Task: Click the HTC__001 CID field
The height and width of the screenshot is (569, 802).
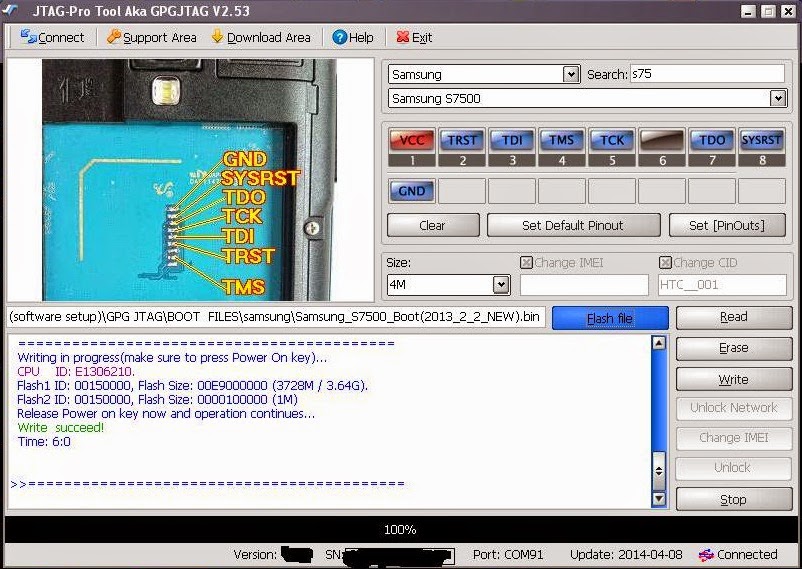Action: [x=722, y=285]
